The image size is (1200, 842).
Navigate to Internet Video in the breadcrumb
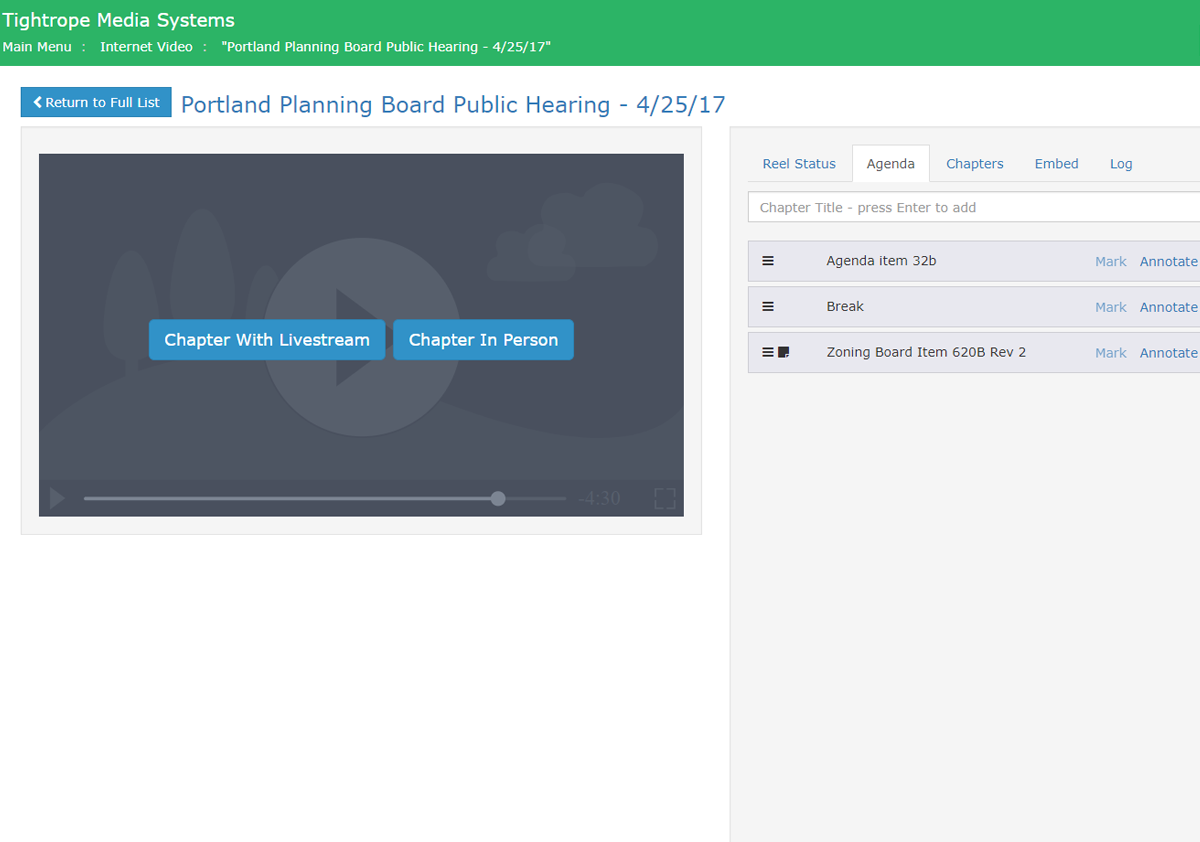pyautogui.click(x=146, y=46)
